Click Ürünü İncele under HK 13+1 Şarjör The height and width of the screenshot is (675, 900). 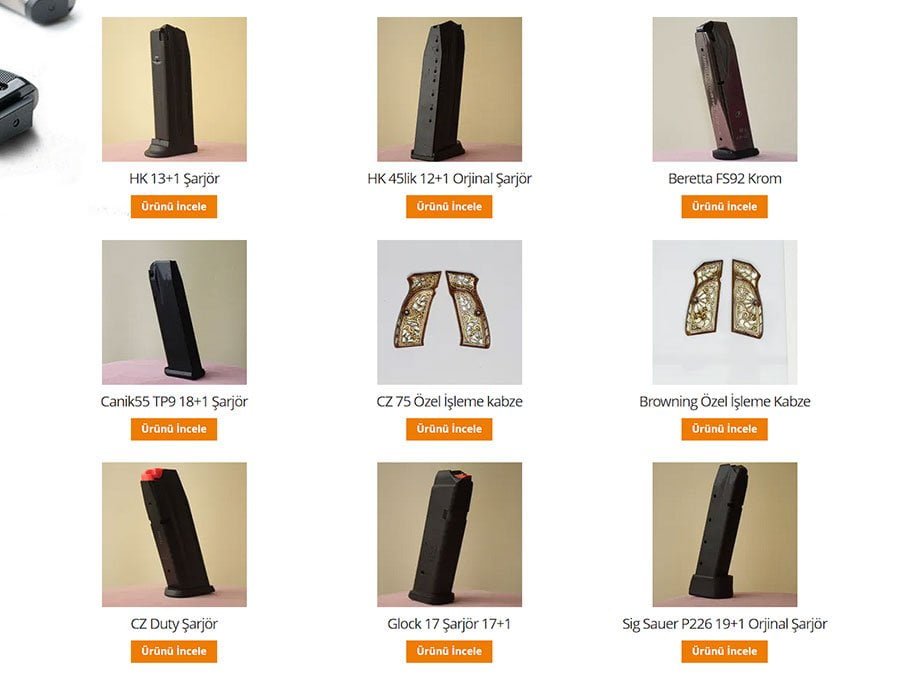[x=174, y=207]
